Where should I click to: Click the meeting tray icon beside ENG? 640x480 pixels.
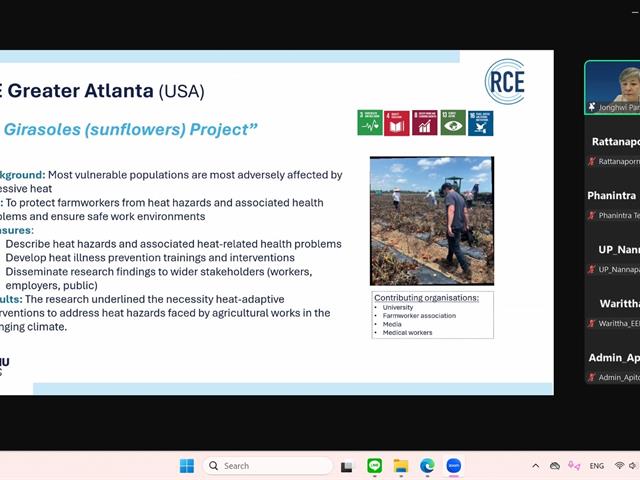pyautogui.click(x=574, y=466)
